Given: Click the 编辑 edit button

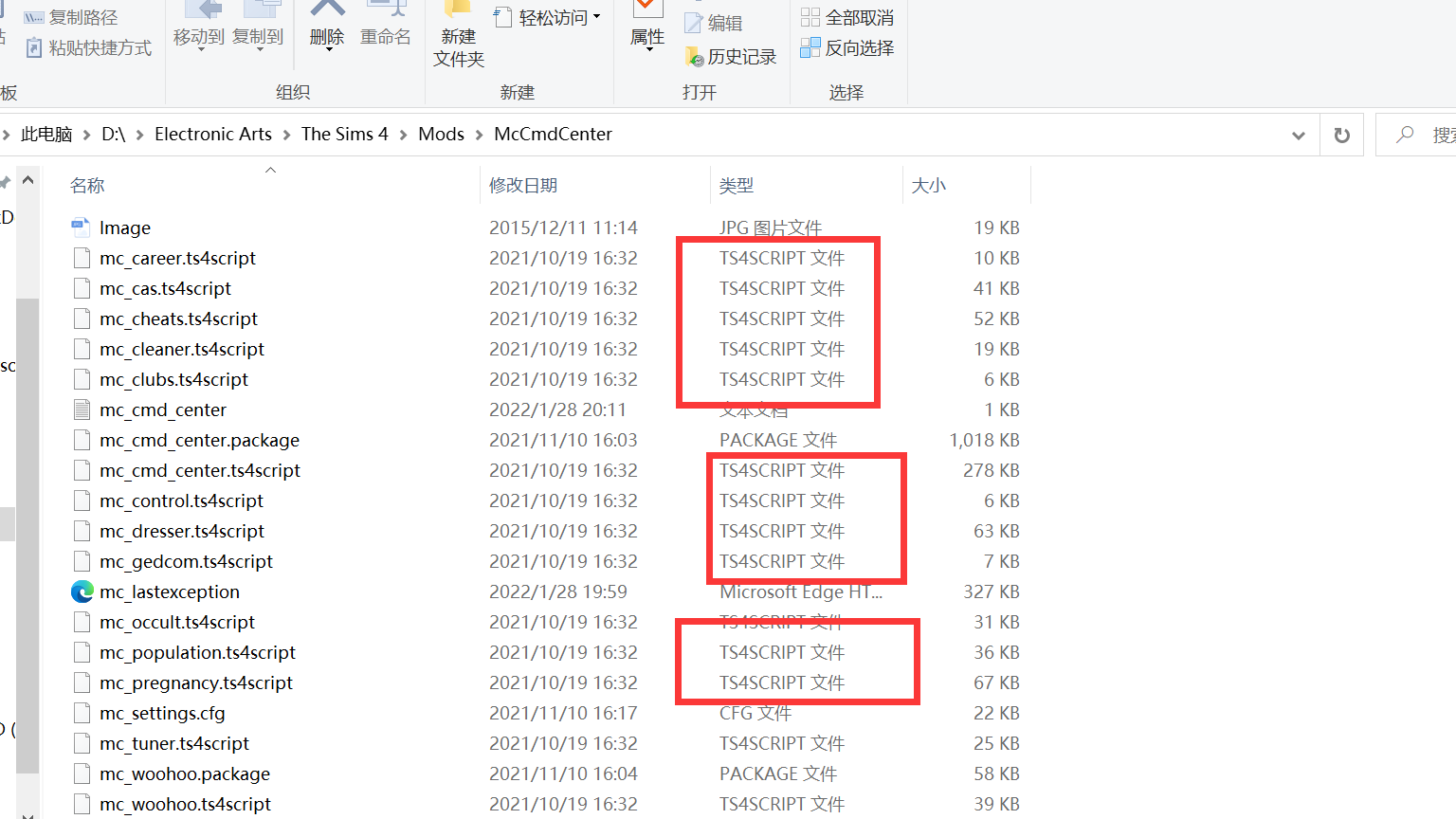Looking at the screenshot, I should [714, 23].
